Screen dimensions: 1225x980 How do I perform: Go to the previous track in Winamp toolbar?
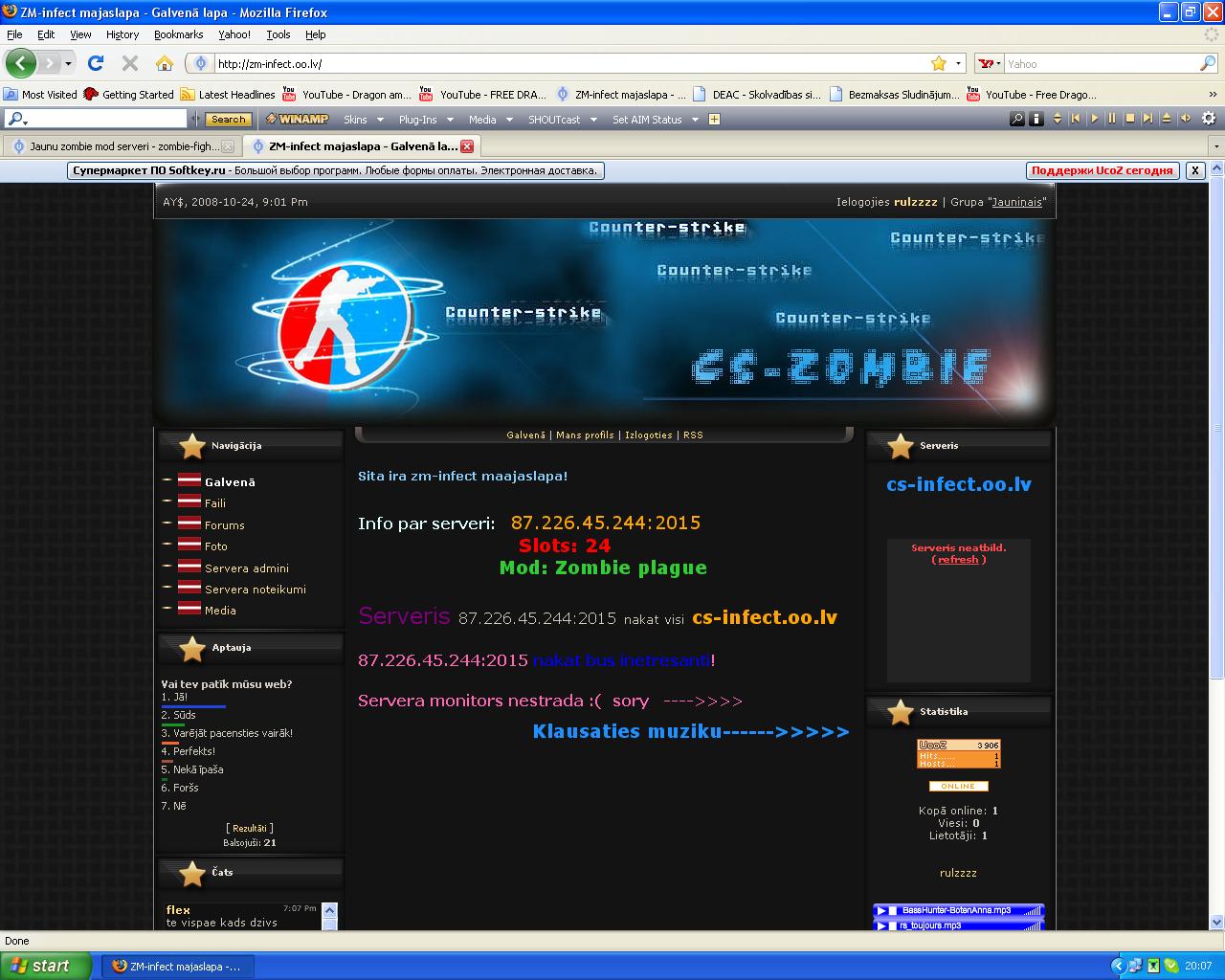point(1076,120)
